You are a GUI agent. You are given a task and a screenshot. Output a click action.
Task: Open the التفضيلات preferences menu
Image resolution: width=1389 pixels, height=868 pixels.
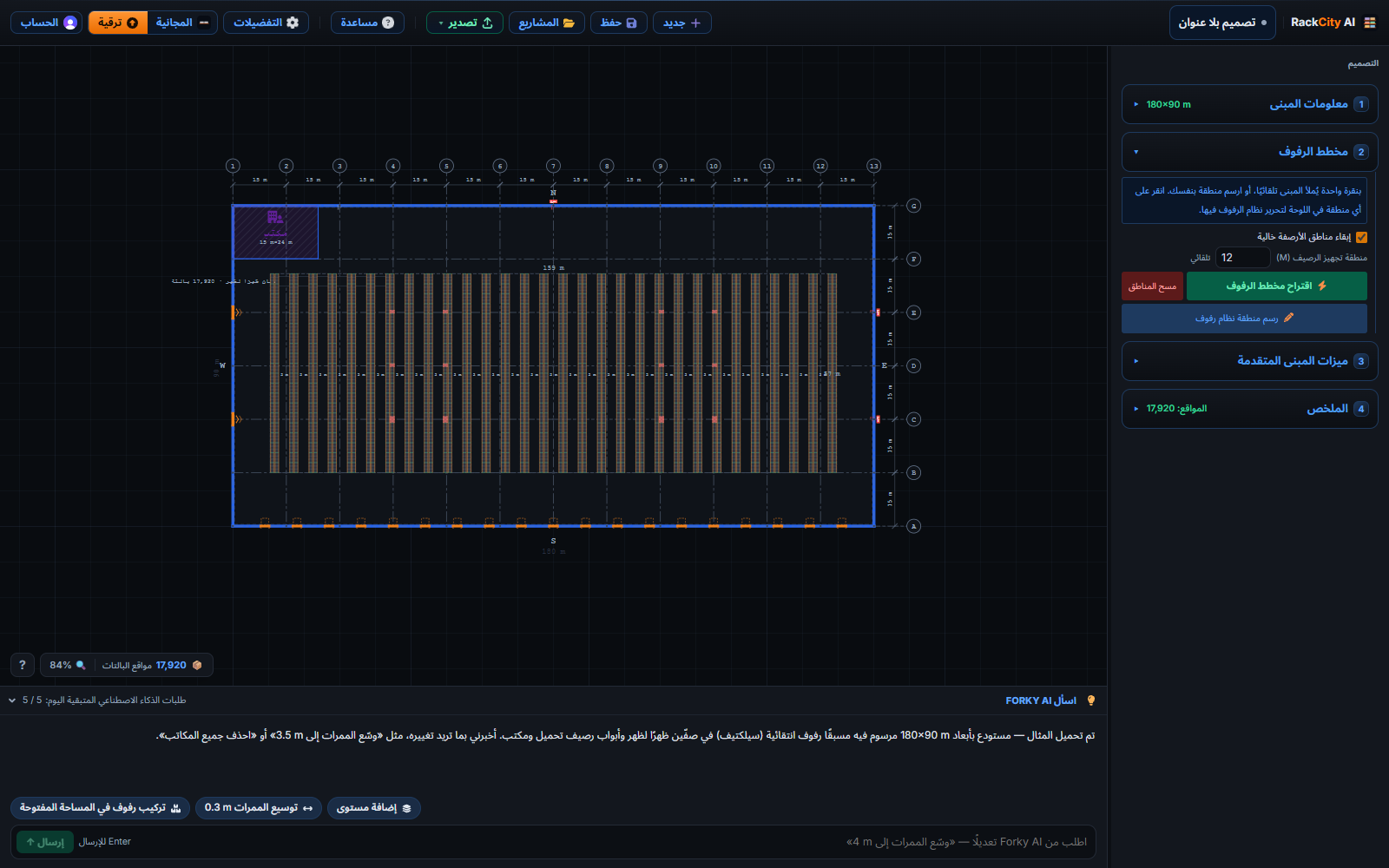tap(266, 23)
